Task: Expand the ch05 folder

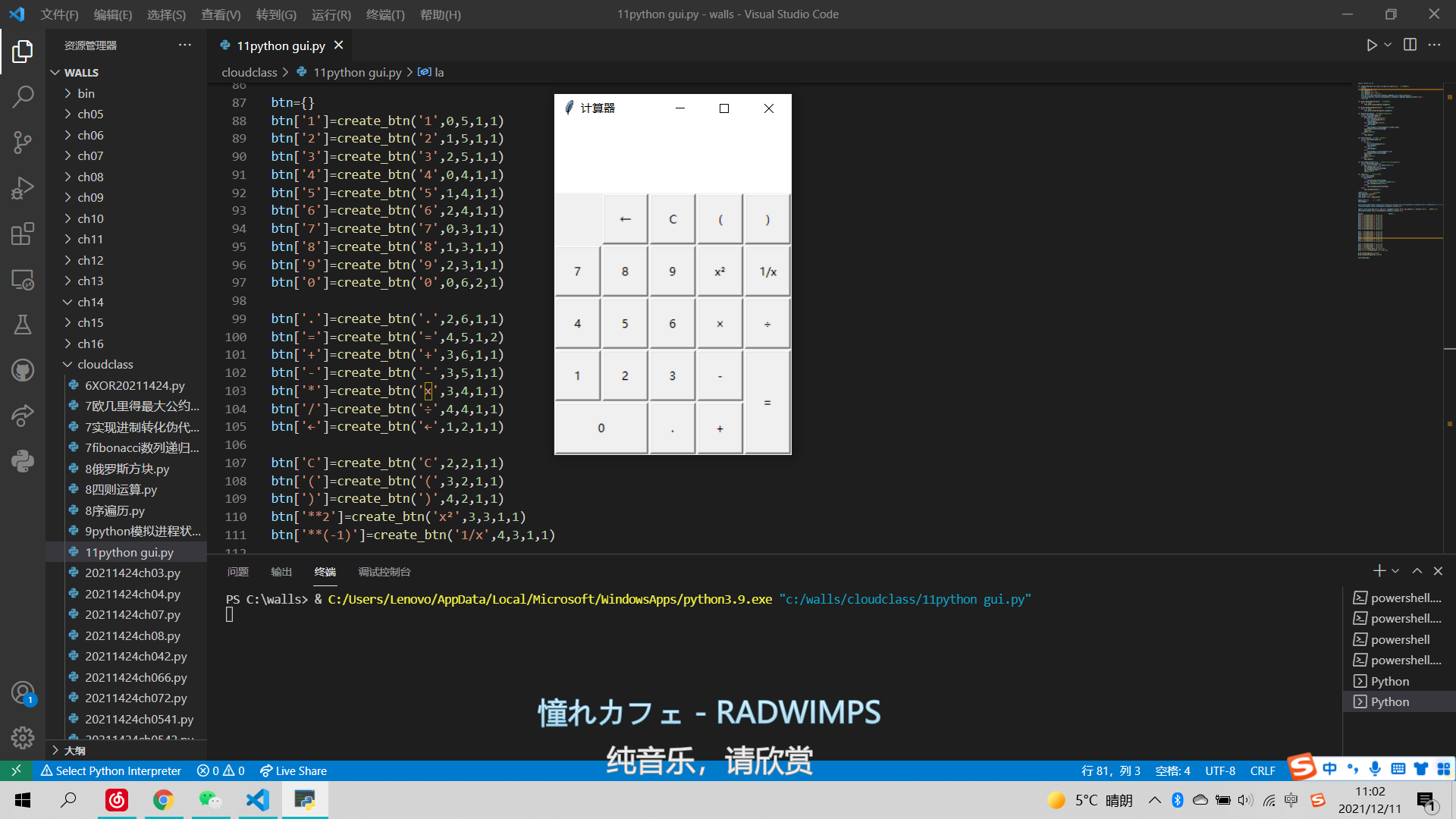Action: [x=90, y=115]
